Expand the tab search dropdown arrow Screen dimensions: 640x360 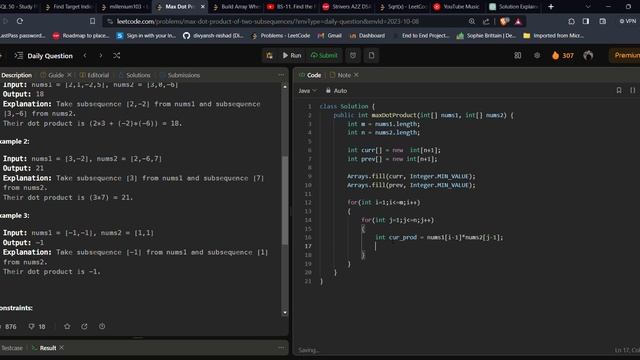pos(588,7)
